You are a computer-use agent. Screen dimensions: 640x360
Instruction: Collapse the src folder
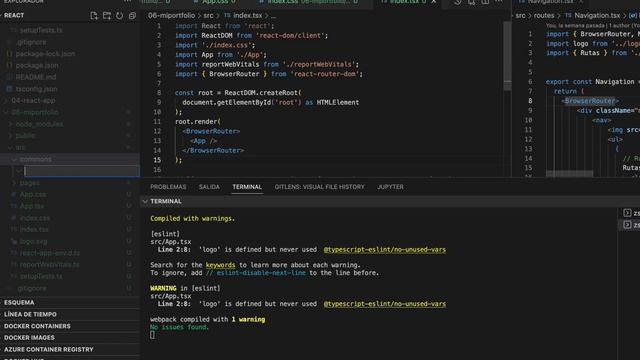coord(11,147)
